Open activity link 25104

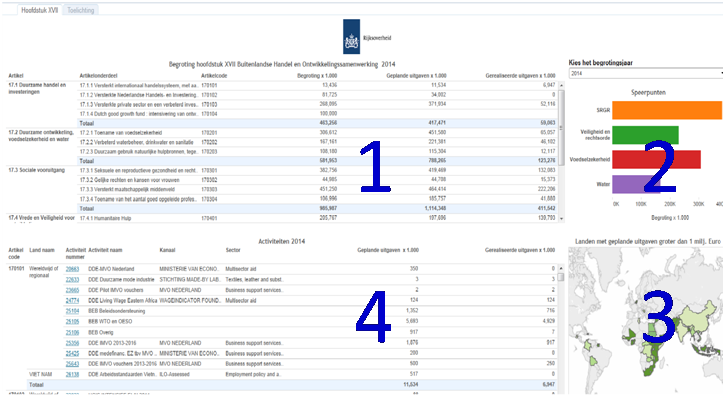pyautogui.click(x=72, y=311)
